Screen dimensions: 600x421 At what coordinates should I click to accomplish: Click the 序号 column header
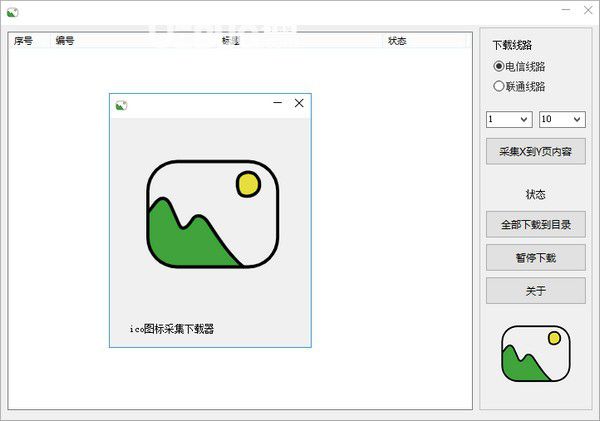pos(29,41)
